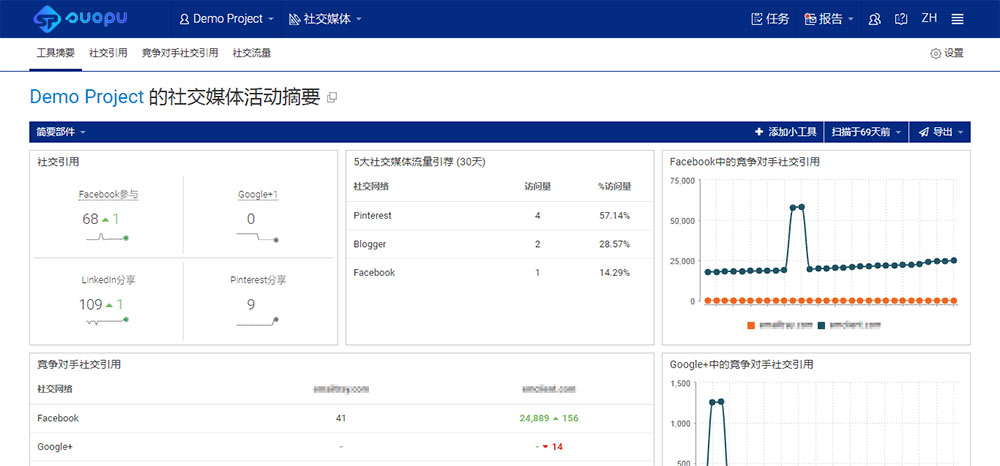Toggle orange series in Facebook chart legend
Image resolution: width=1000 pixels, height=466 pixels.
pos(751,325)
